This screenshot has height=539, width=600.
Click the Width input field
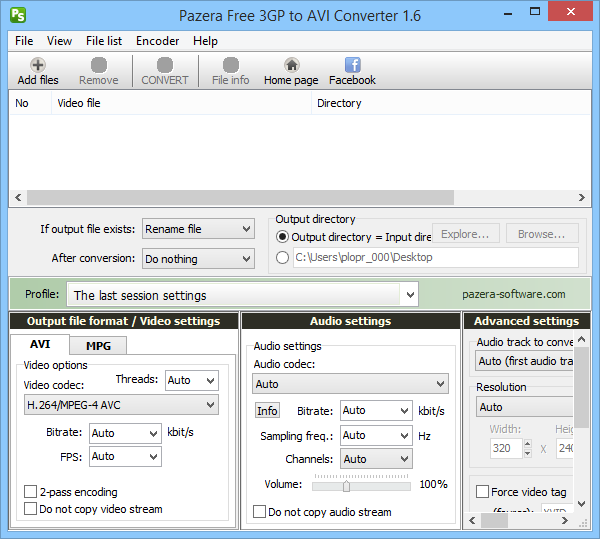pos(506,448)
